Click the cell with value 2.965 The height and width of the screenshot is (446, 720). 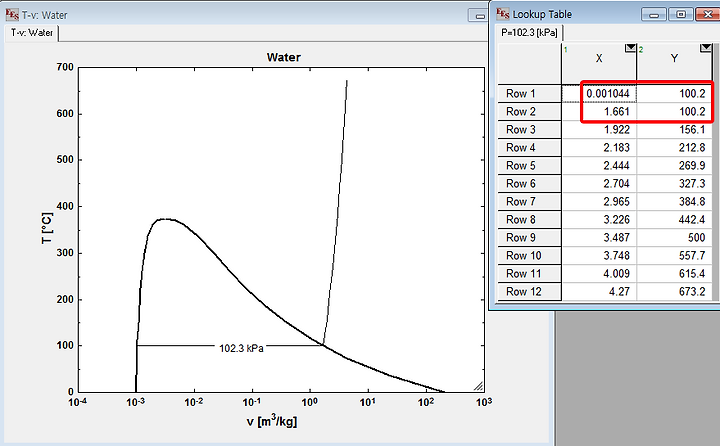(599, 201)
